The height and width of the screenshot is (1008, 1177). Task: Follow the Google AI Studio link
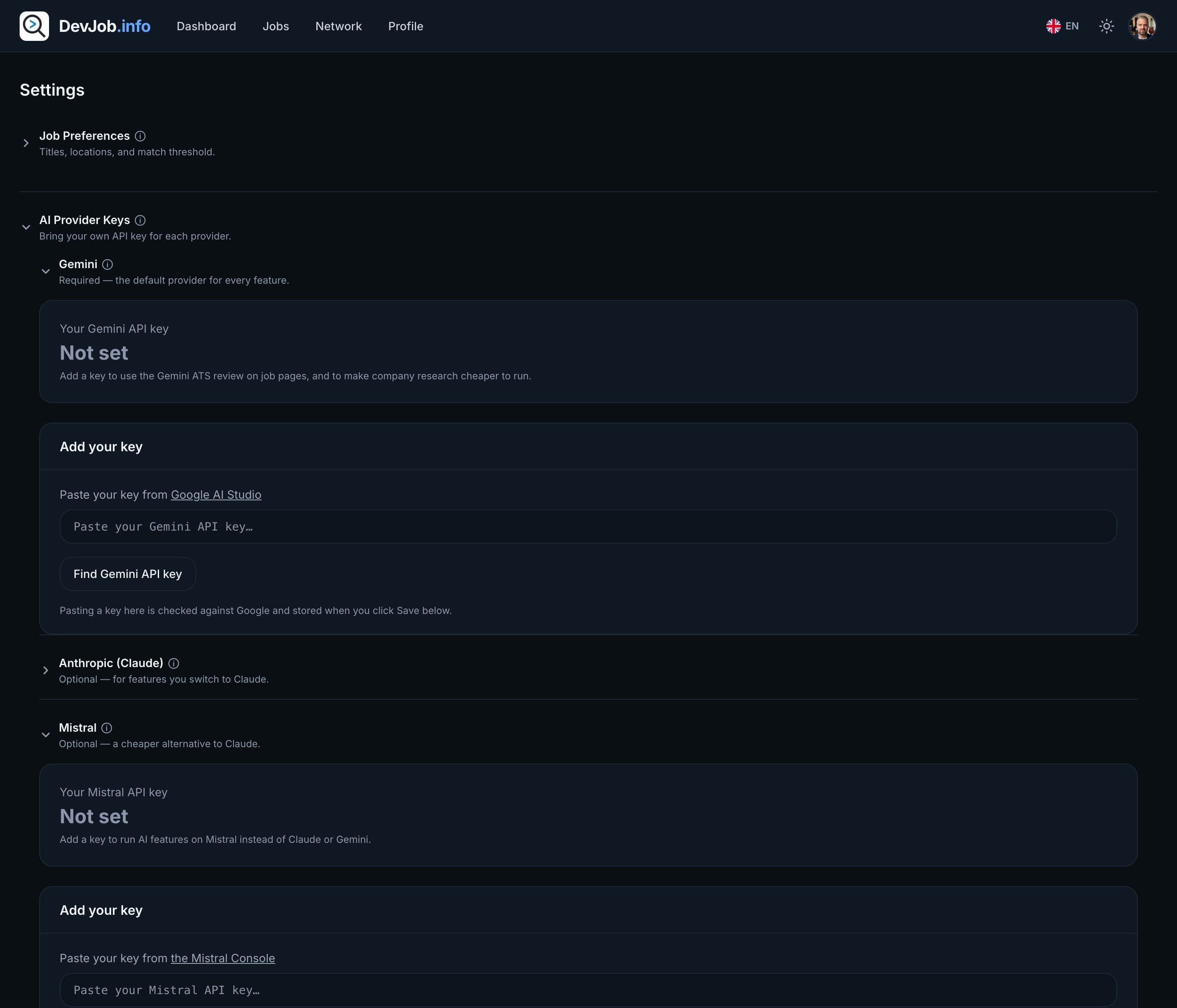(x=216, y=495)
